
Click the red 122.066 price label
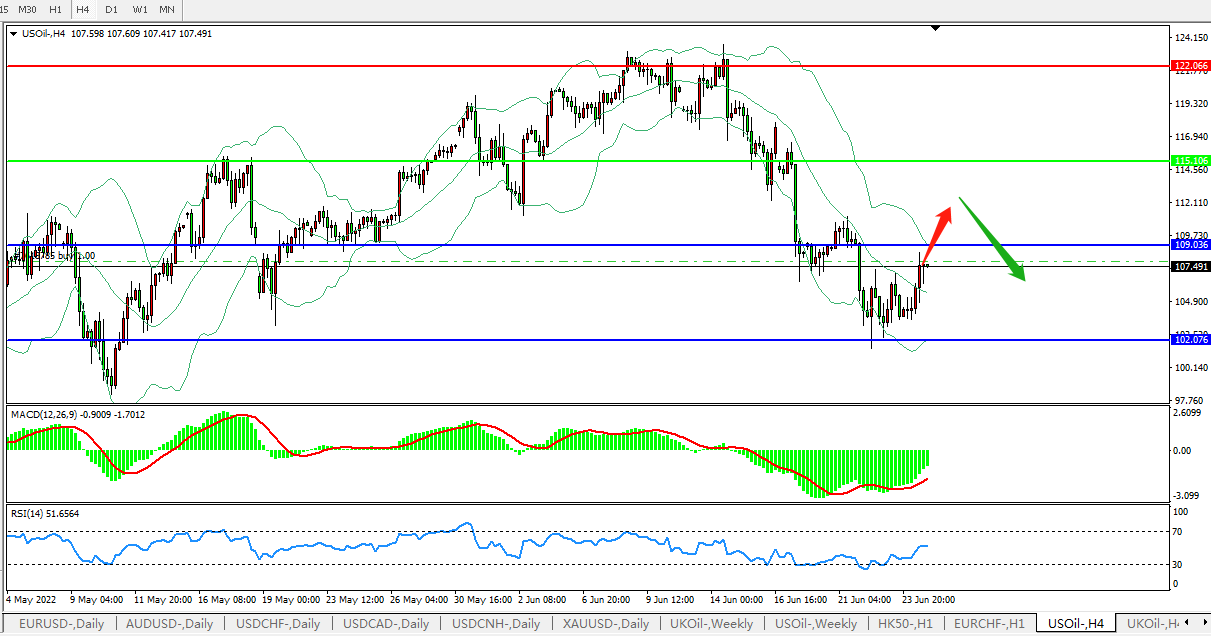click(x=1190, y=65)
